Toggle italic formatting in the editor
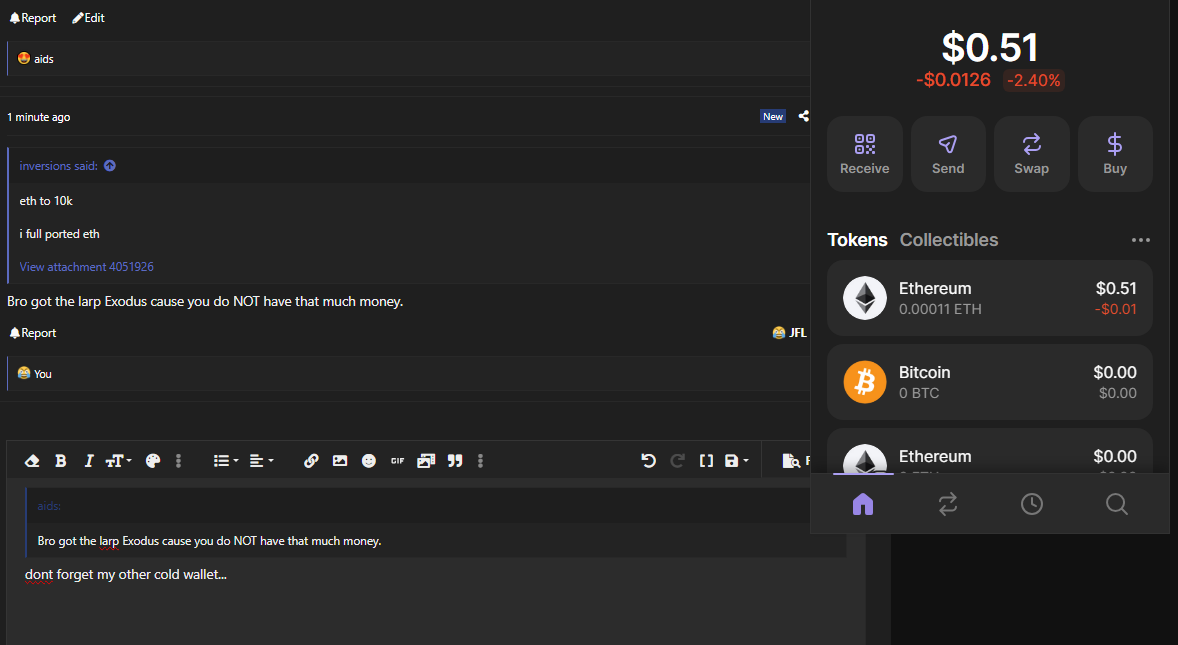This screenshot has height=645, width=1178. tap(89, 460)
